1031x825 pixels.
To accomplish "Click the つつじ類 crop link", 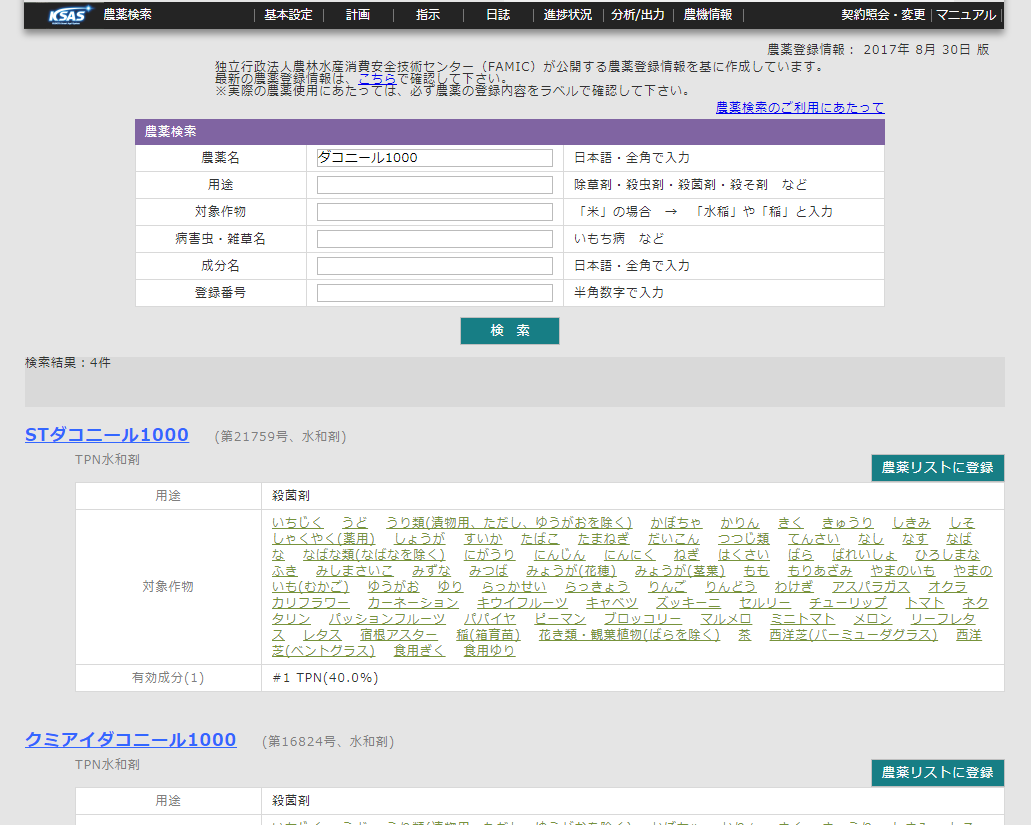I will pyautogui.click(x=744, y=538).
